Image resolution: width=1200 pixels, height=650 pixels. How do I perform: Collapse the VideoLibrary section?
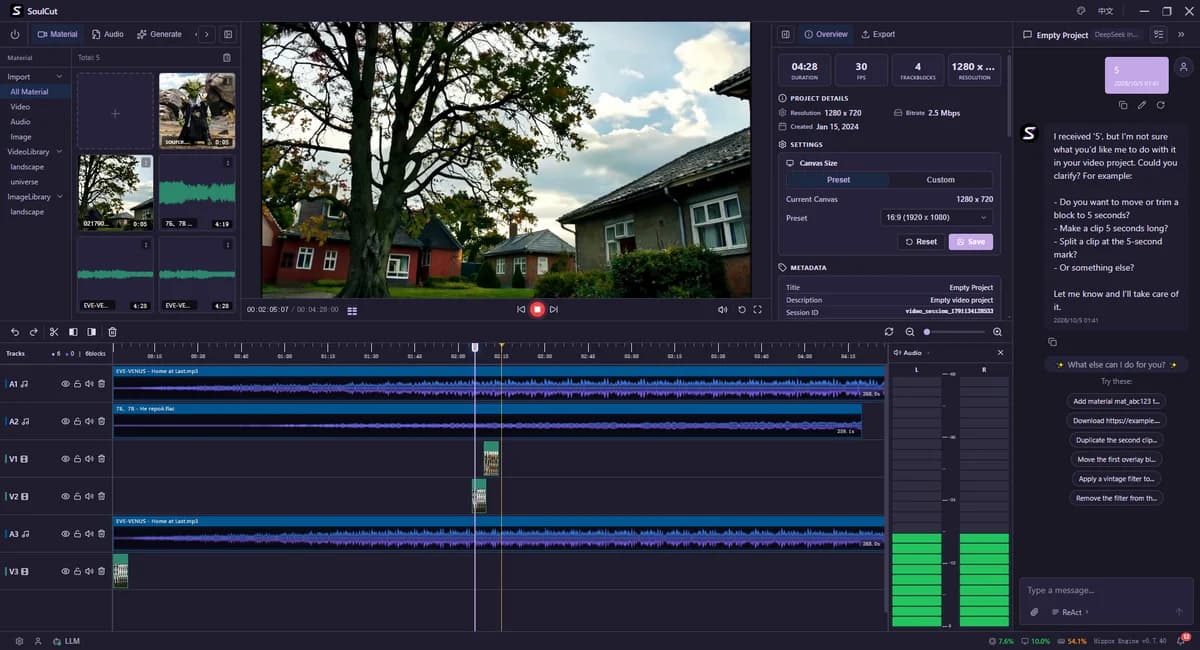(59, 152)
